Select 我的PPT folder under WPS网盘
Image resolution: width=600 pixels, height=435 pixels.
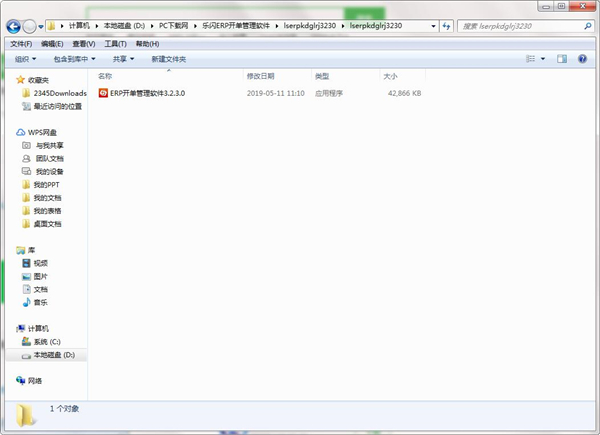point(46,185)
